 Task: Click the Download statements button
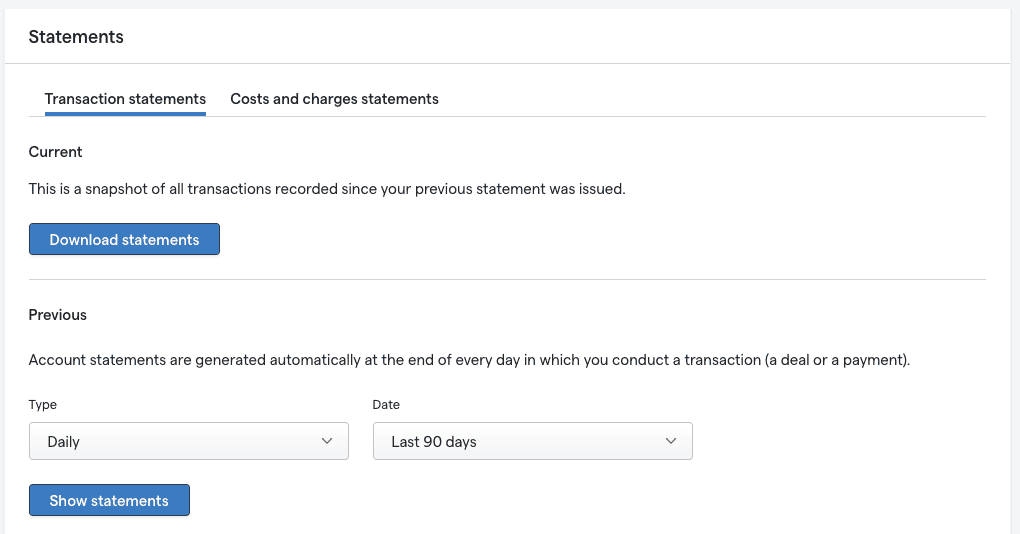point(124,239)
